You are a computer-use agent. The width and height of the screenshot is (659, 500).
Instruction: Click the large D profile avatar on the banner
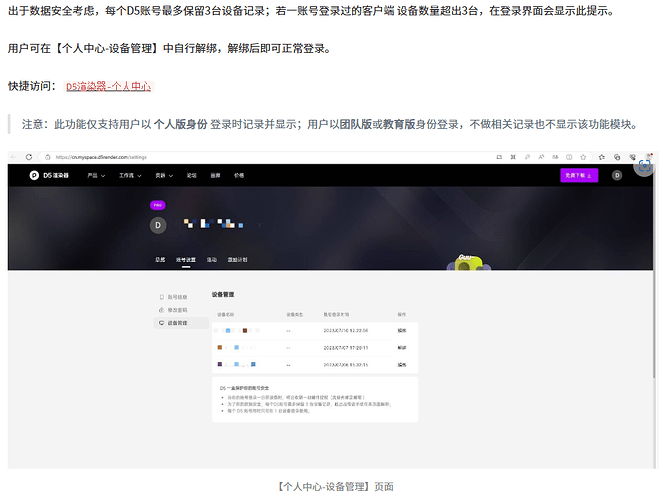(158, 225)
